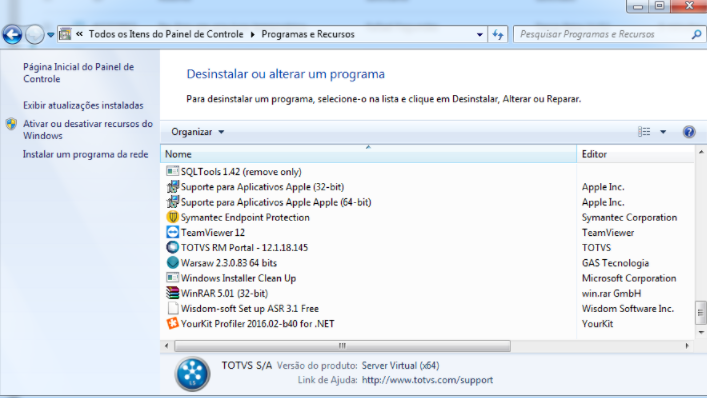Image resolution: width=707 pixels, height=398 pixels.
Task: Select TOTVS RM Portal - 12.1.18.145
Action: [x=244, y=247]
